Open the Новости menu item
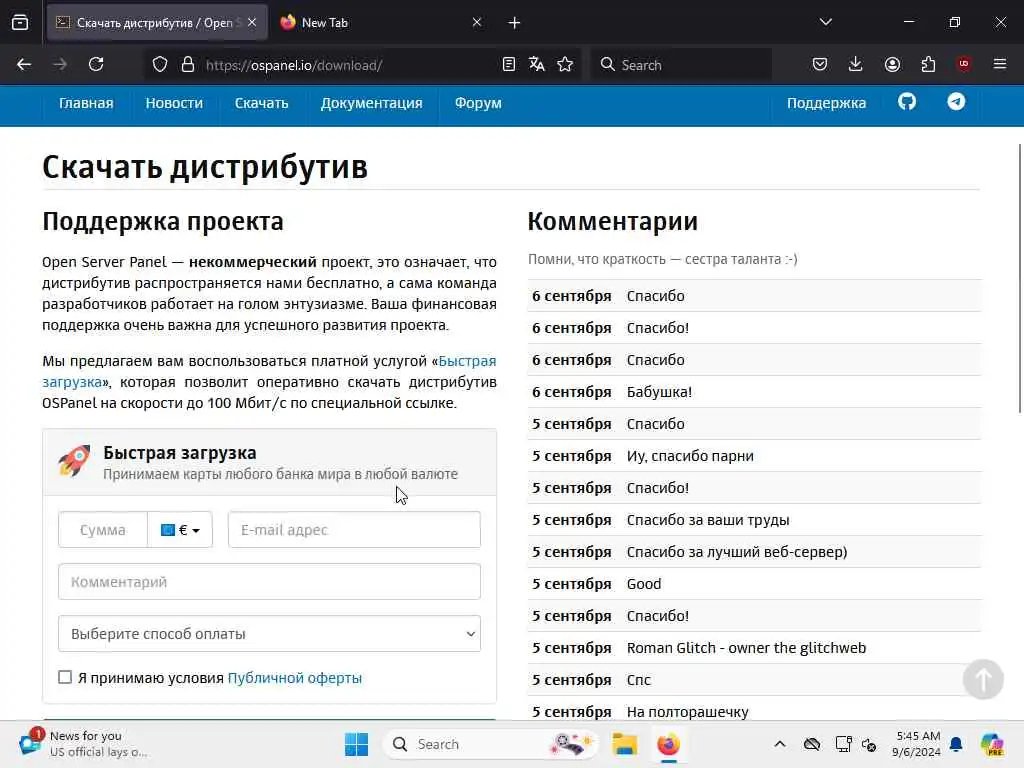This screenshot has height=768, width=1024. [174, 103]
